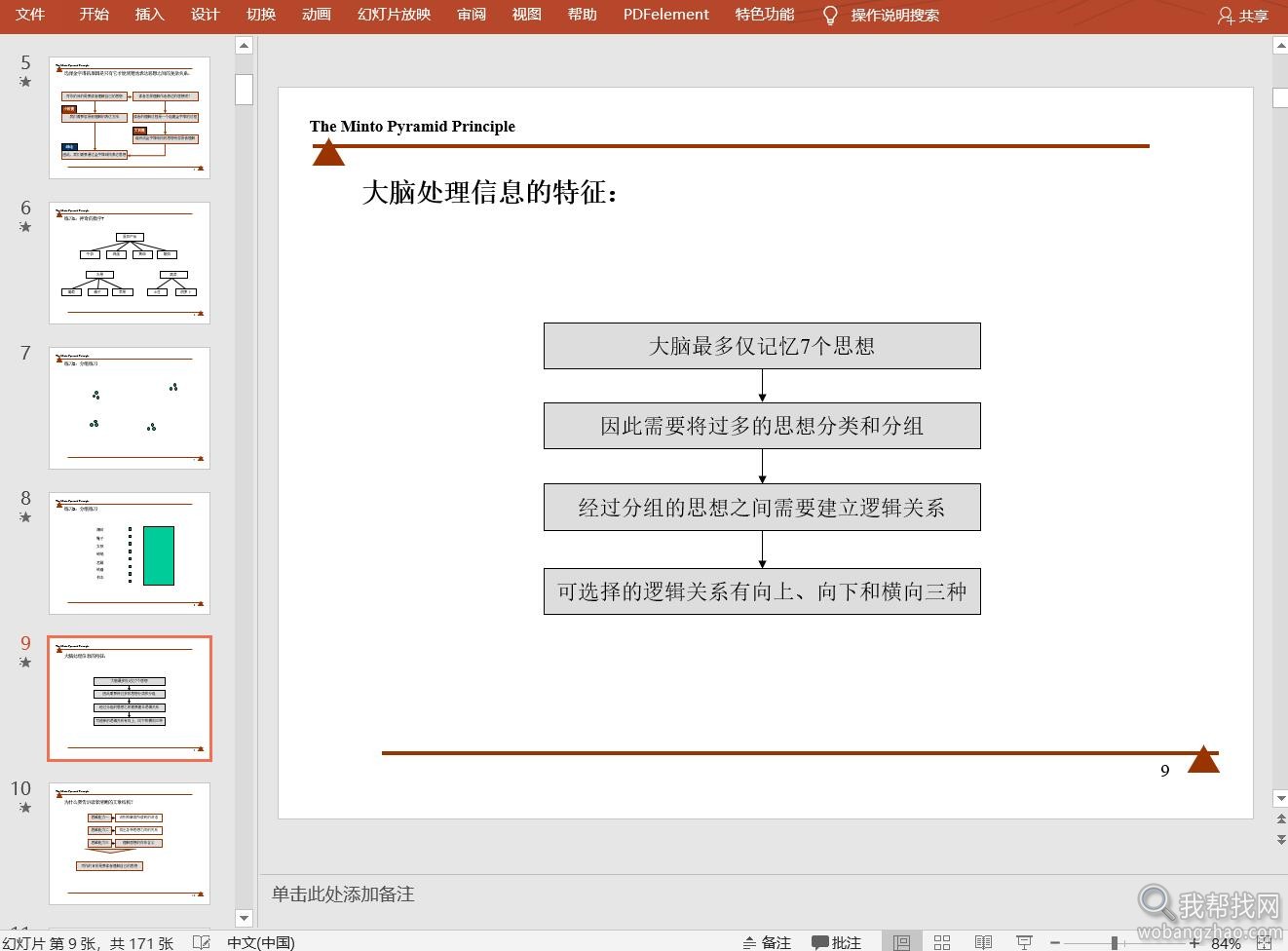Viewport: 1288px width, 951px height.
Task: Toggle the 备注 notes pane button
Action: coord(766,942)
